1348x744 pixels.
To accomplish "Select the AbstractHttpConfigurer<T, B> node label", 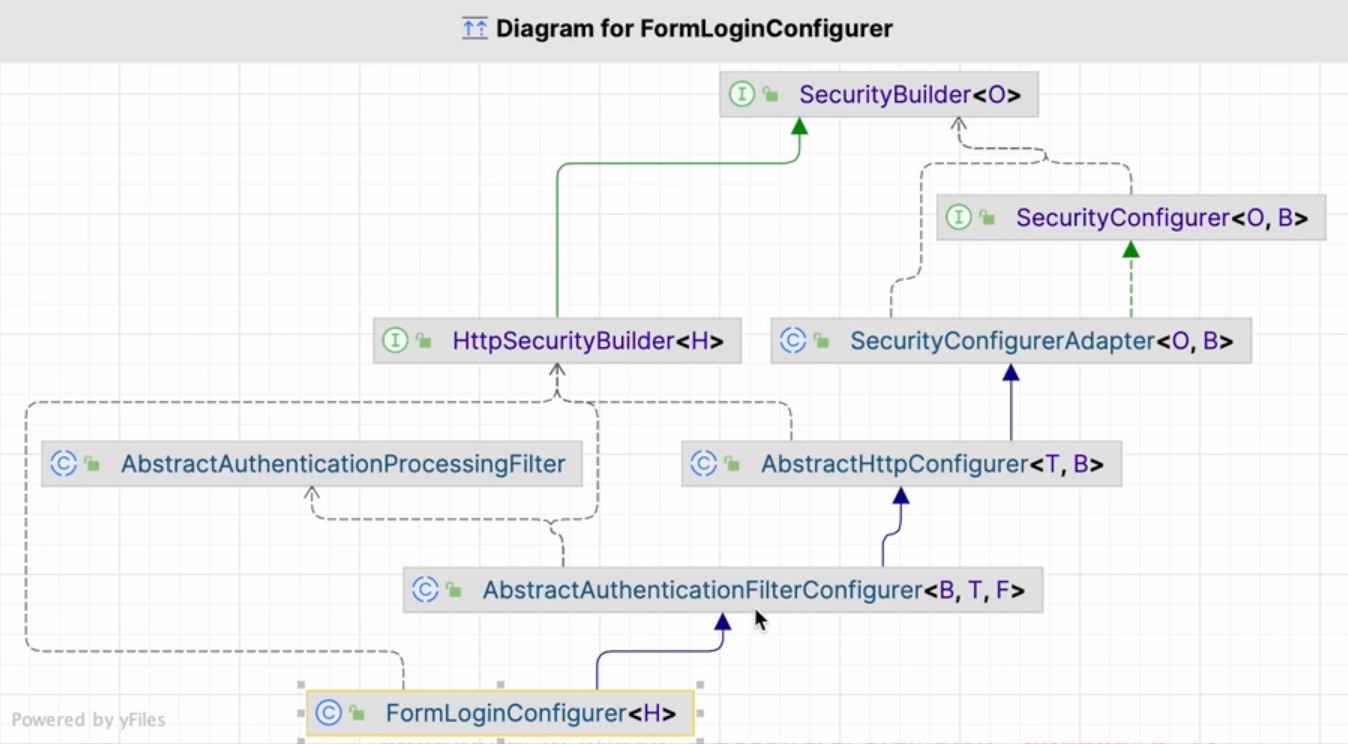I will [931, 464].
